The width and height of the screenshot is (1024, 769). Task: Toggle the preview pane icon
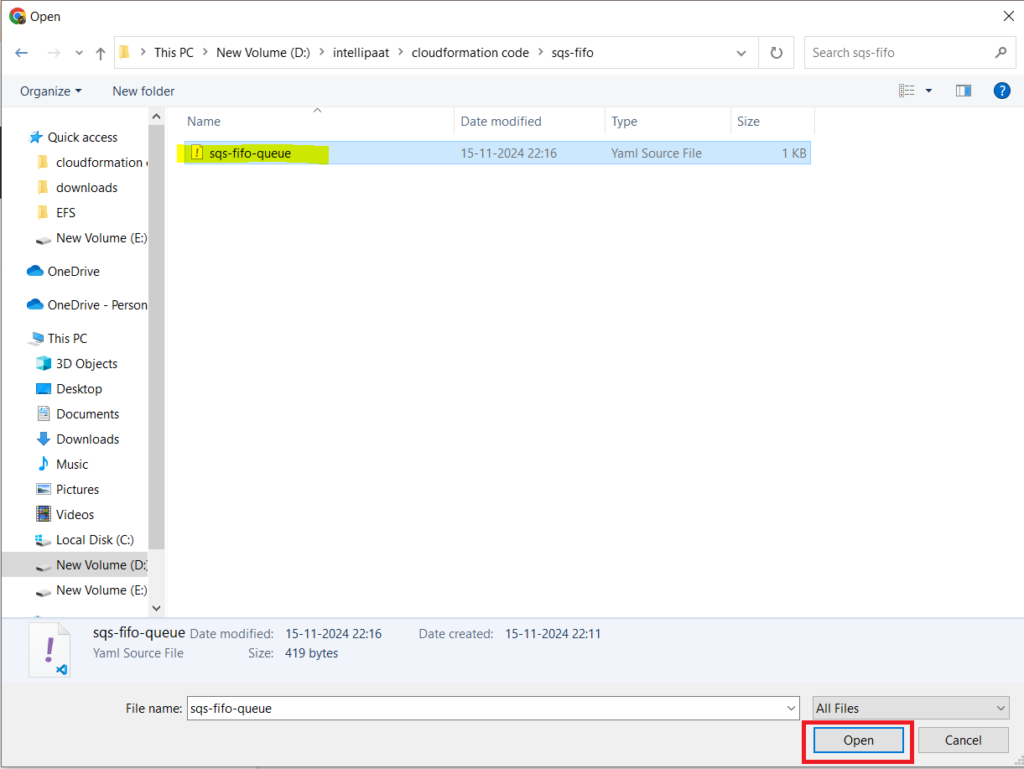click(x=963, y=91)
